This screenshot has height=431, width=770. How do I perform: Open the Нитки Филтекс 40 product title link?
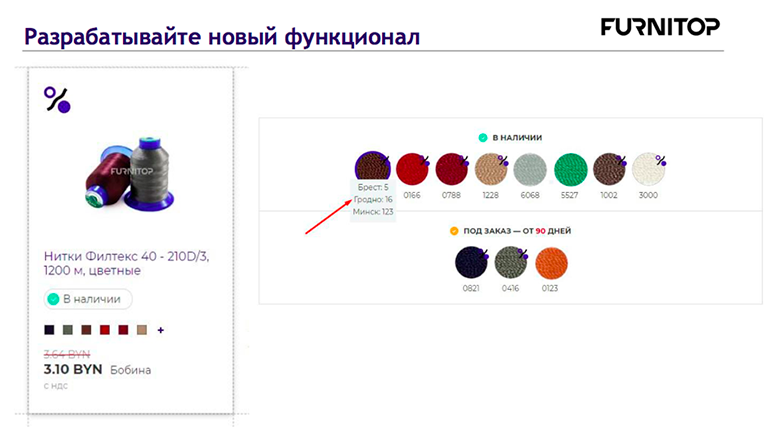point(126,263)
